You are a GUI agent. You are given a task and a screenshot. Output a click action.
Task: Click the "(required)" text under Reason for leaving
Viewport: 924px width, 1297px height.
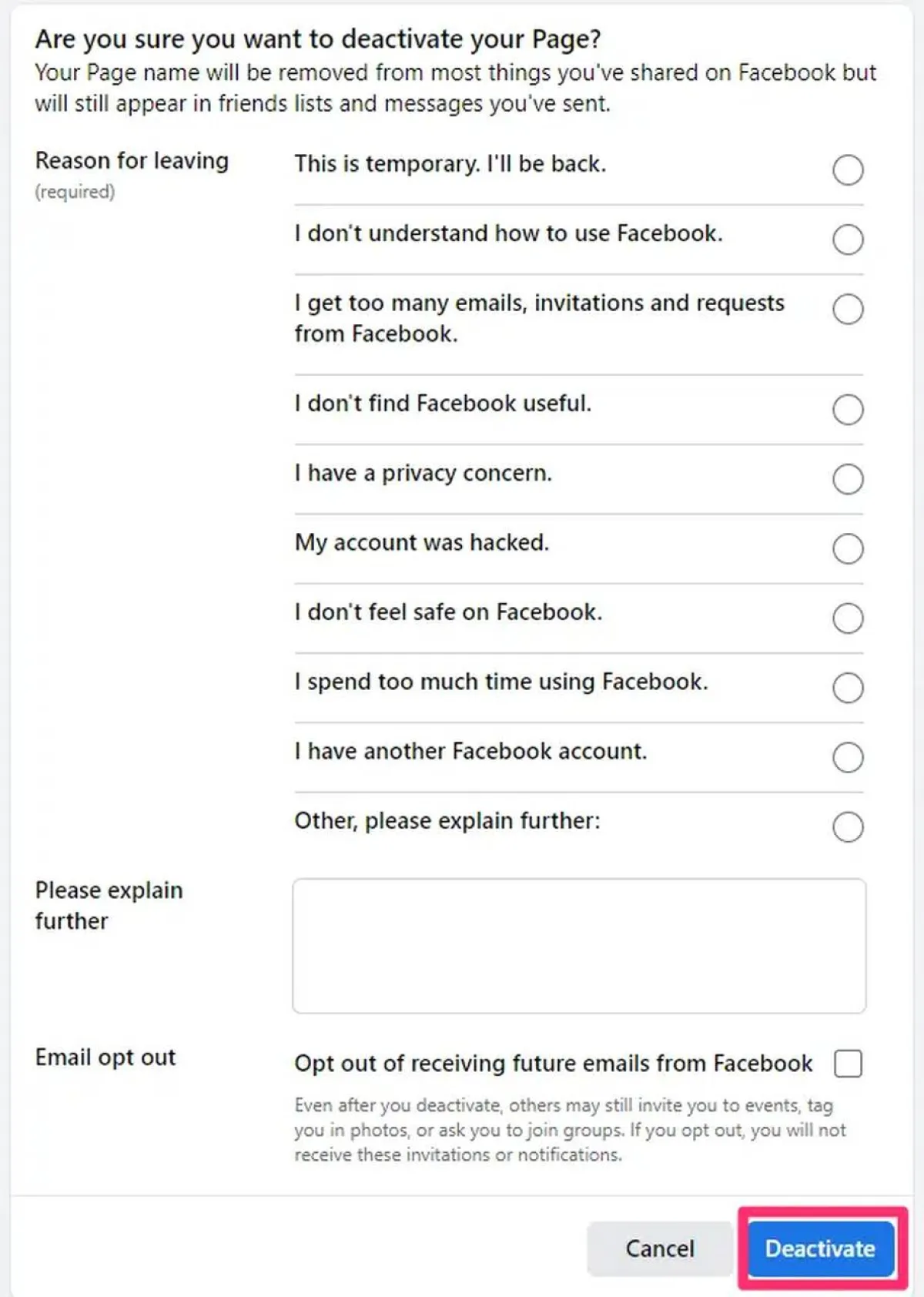[x=75, y=192]
